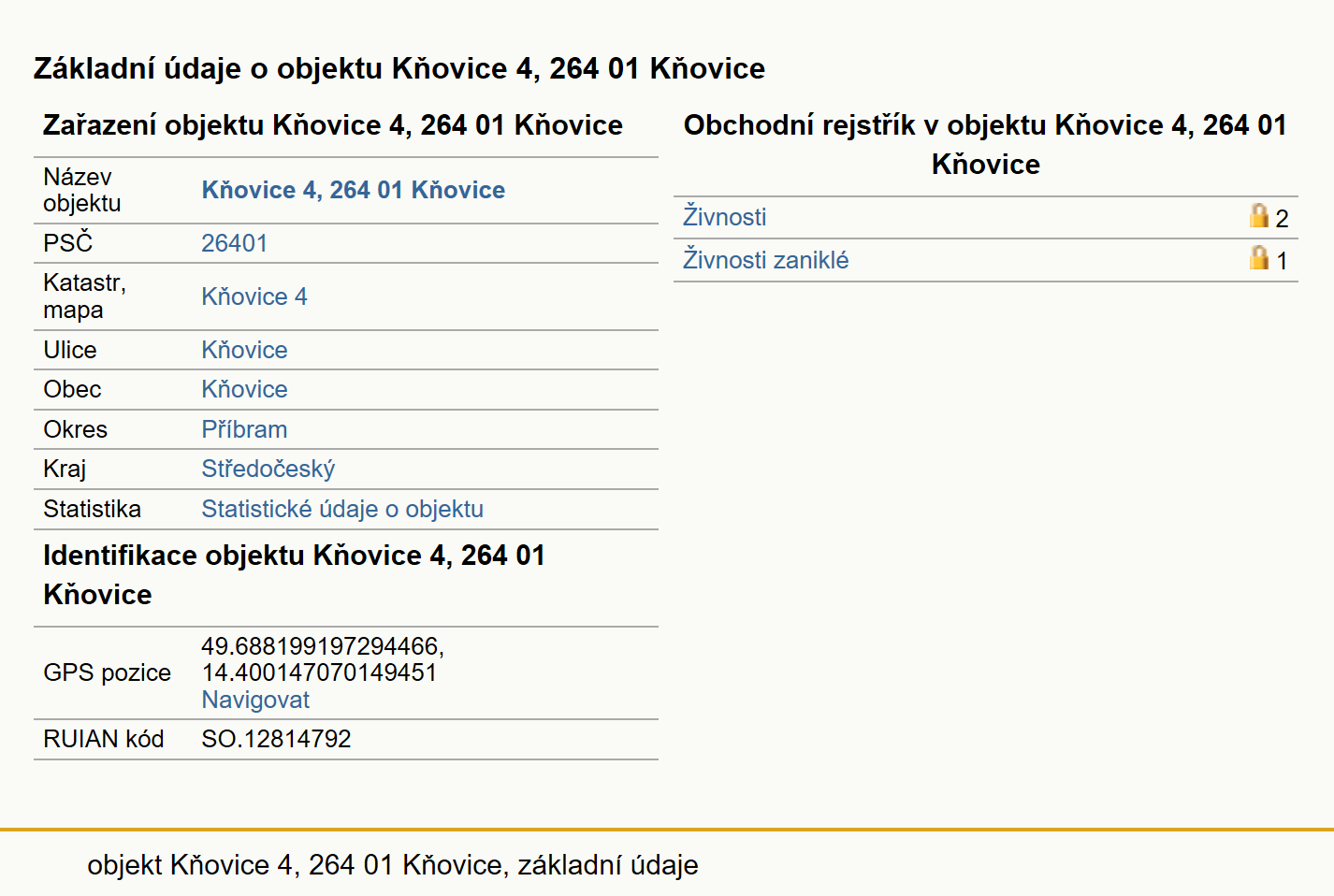Screen dimensions: 1334x896
Task: Open Statistické údaje o objektu link
Action: pyautogui.click(x=342, y=509)
